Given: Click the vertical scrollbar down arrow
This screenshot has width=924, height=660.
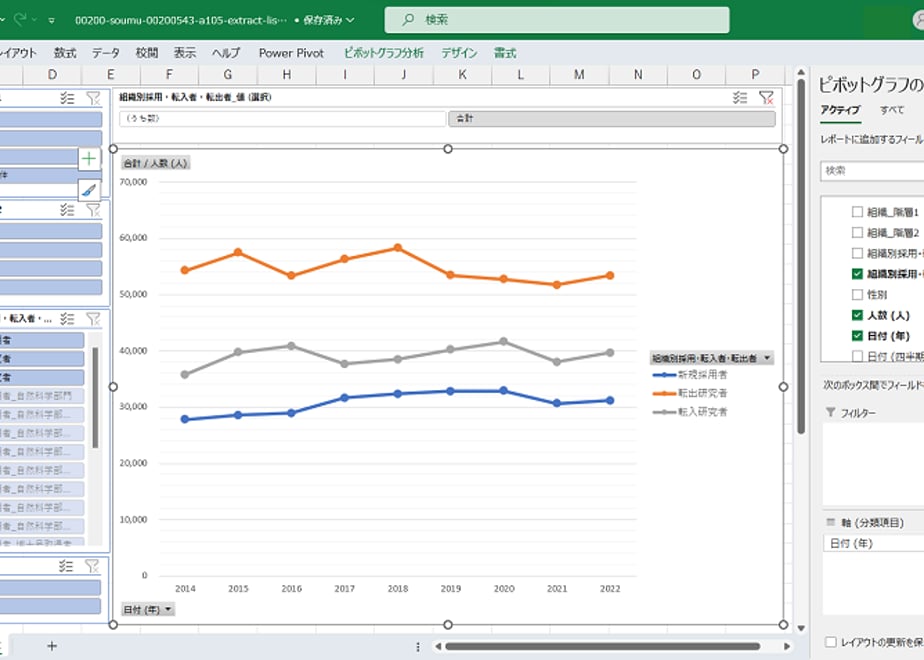Looking at the screenshot, I should (x=801, y=628).
